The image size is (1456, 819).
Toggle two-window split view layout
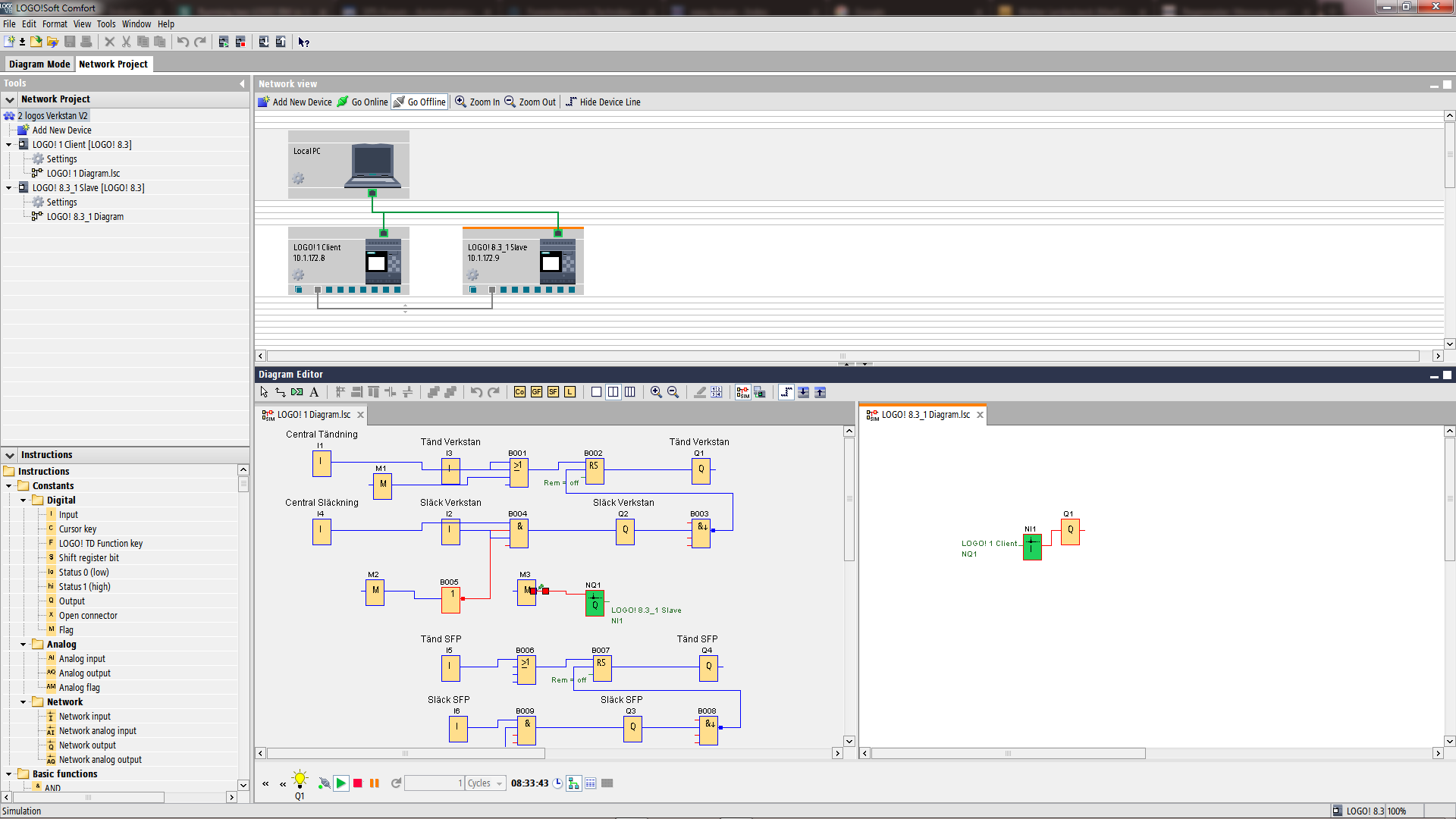point(613,392)
